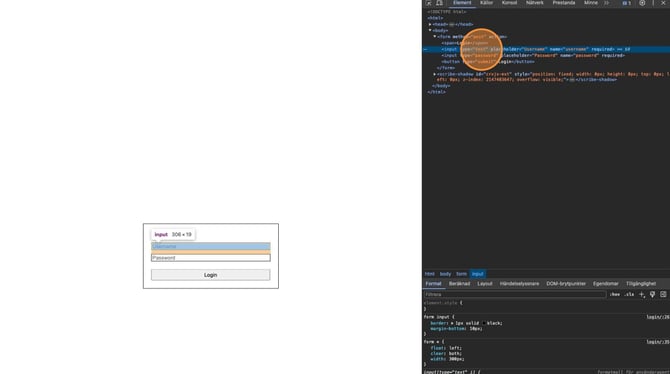Open the Beräknad tab
The width and height of the screenshot is (670, 374).
pyautogui.click(x=459, y=284)
